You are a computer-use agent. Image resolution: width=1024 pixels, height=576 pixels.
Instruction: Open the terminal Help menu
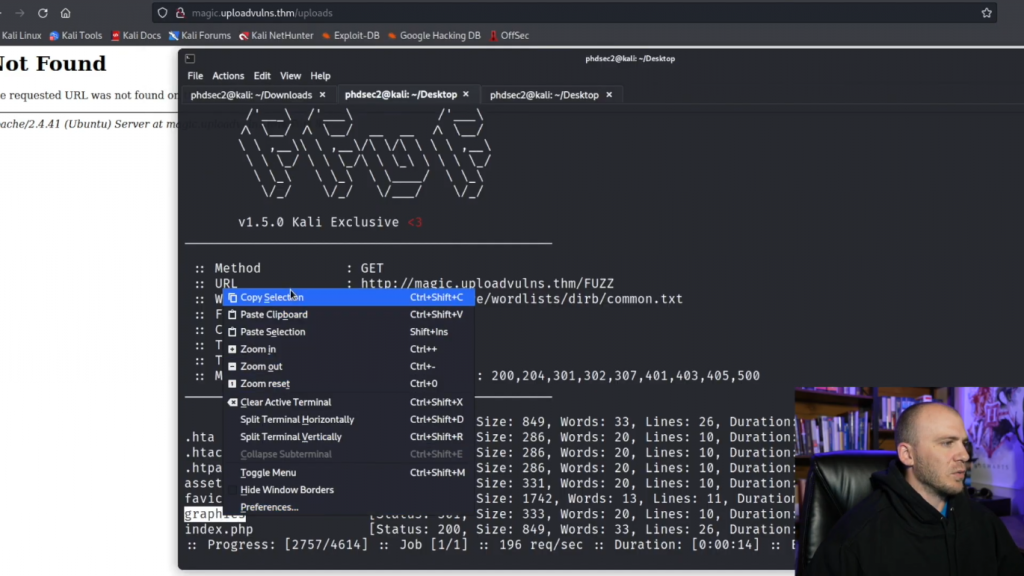[320, 76]
